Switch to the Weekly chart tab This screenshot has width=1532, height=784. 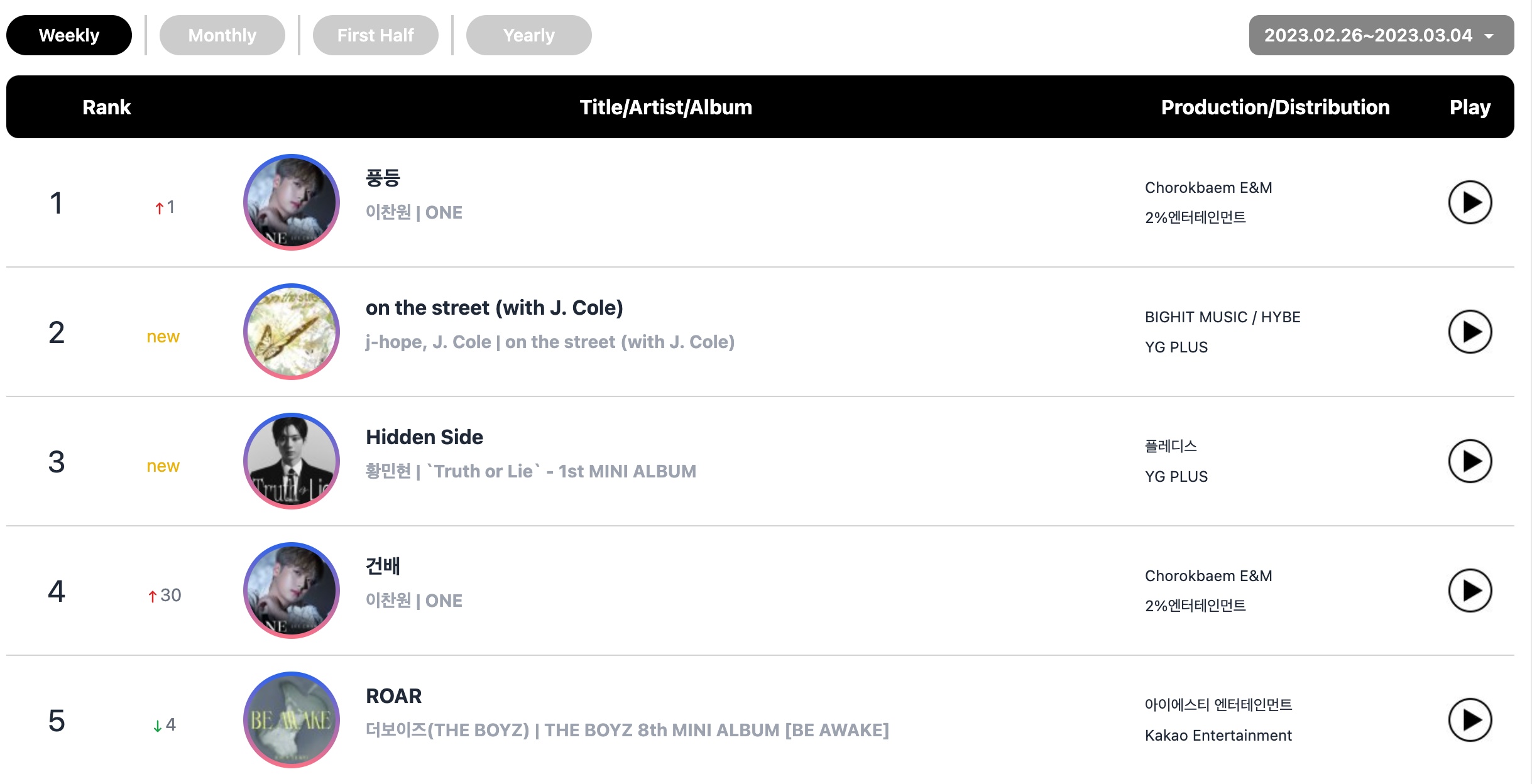tap(69, 35)
